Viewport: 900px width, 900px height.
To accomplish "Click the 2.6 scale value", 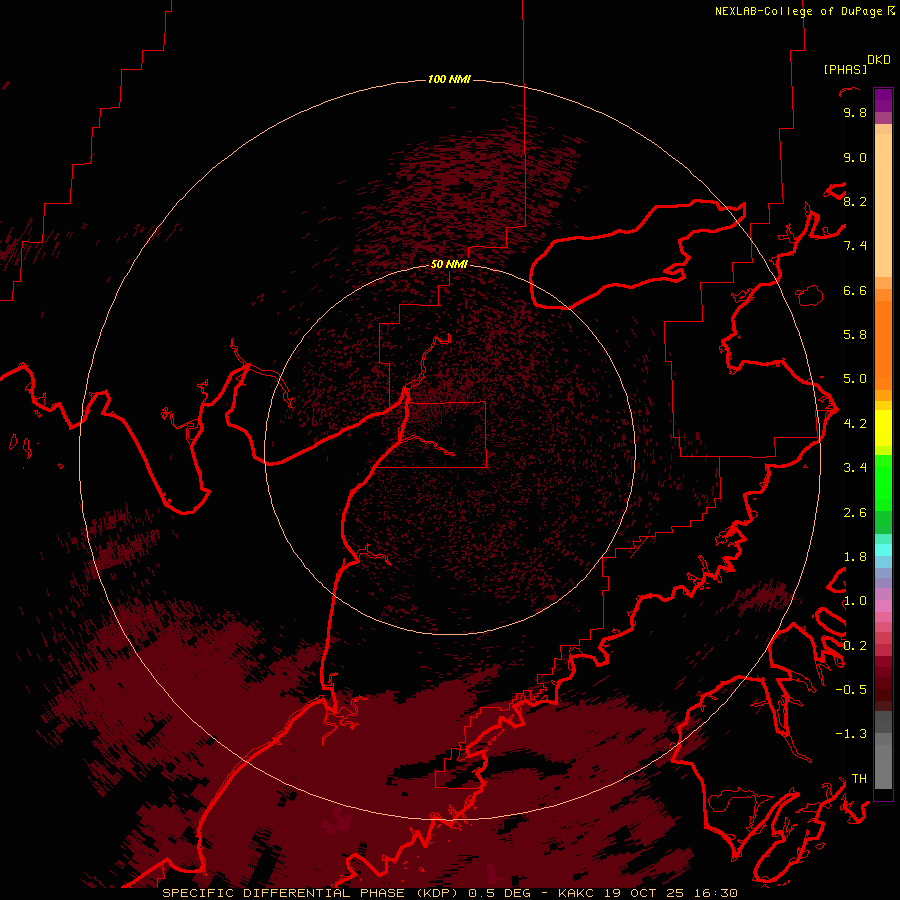I will coord(855,513).
